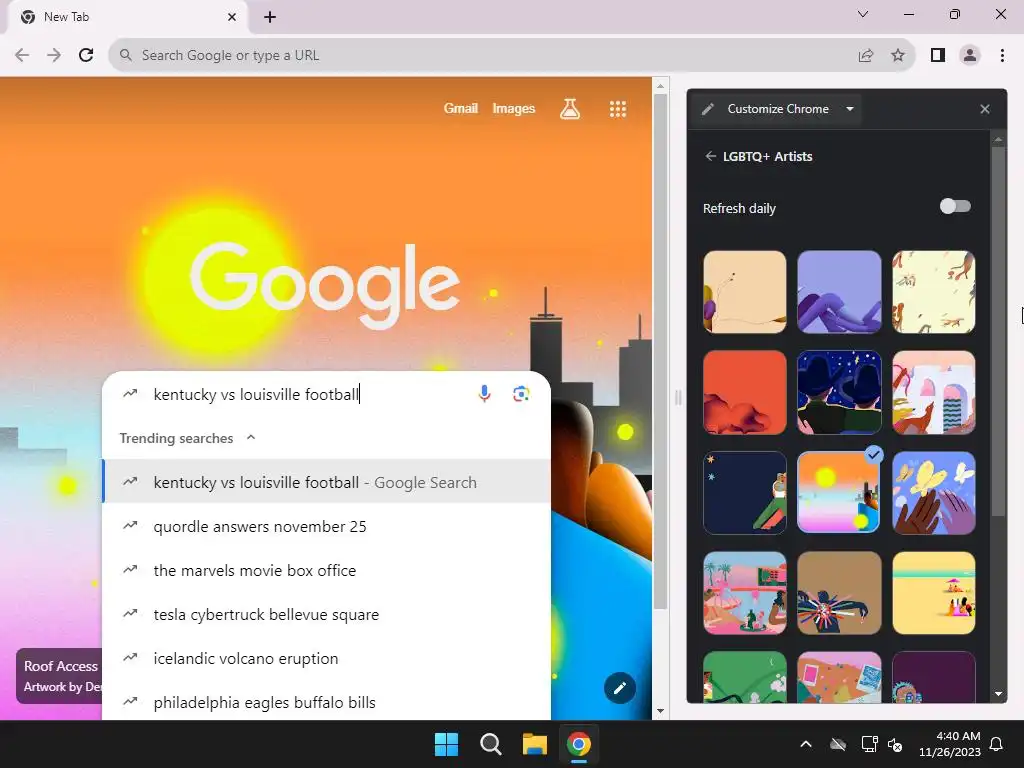Screen dimensions: 1024x768
Task: Select icelandic volcano eruption suggestion
Action: (327, 658)
